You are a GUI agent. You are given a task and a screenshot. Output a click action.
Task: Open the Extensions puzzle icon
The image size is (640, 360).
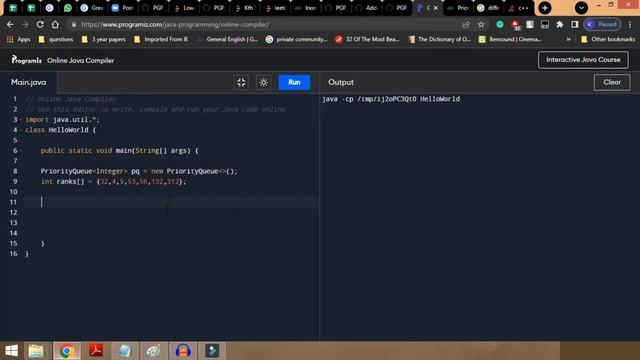tap(560, 24)
